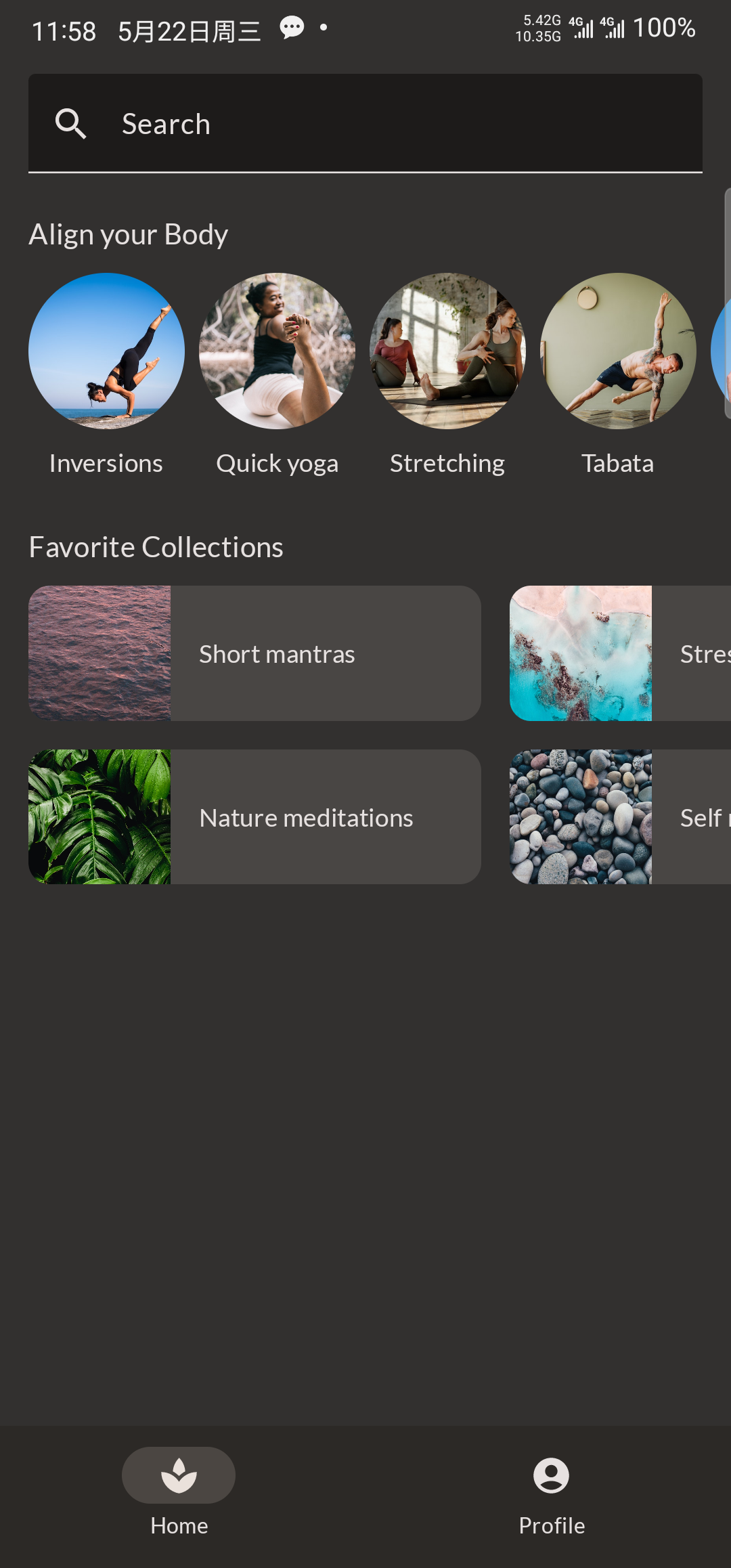This screenshot has height=1568, width=731.
Task: Tap the search magnifier icon
Action: 70,124
